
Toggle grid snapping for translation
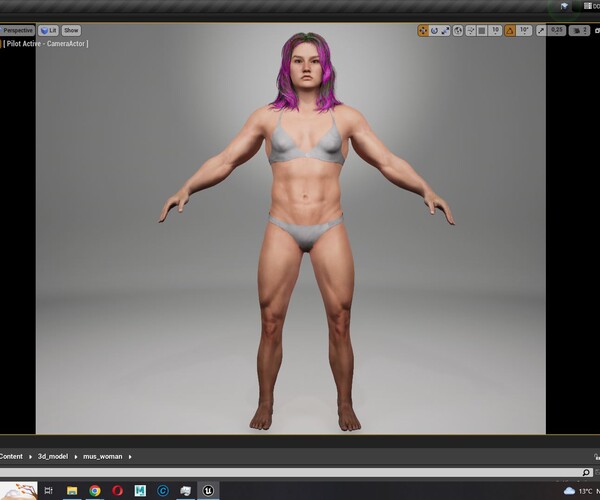pyautogui.click(x=482, y=31)
